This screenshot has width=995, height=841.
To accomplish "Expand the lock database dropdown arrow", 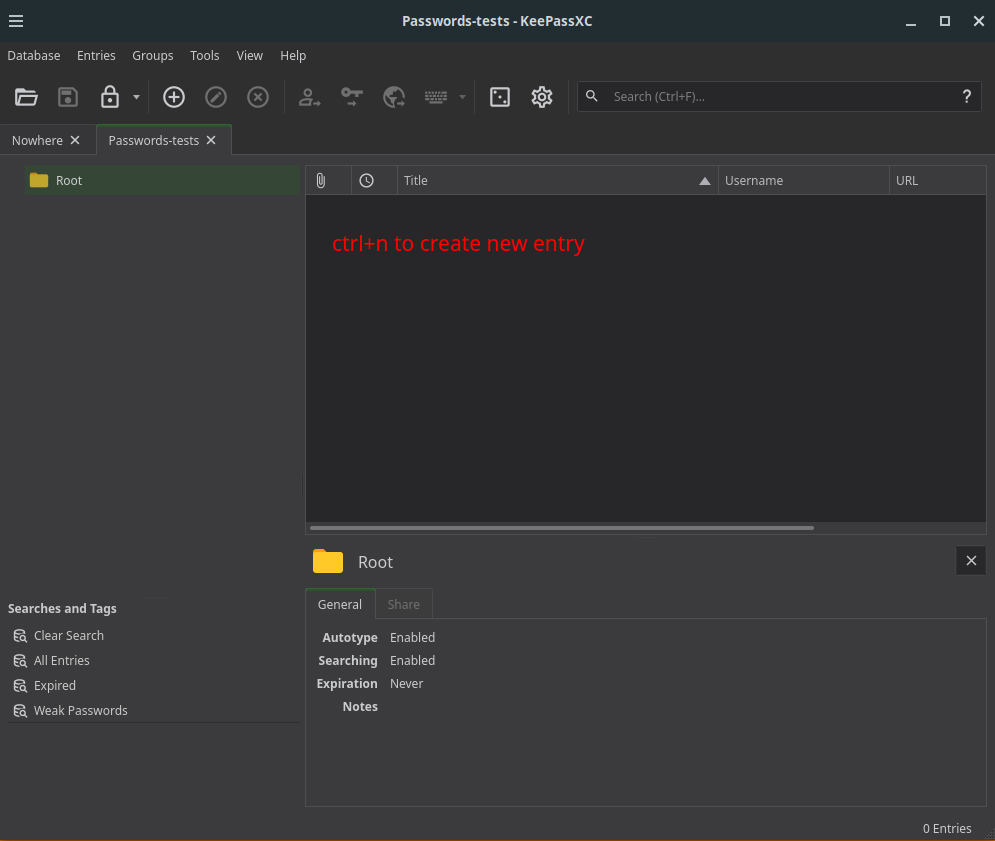I will 136,97.
